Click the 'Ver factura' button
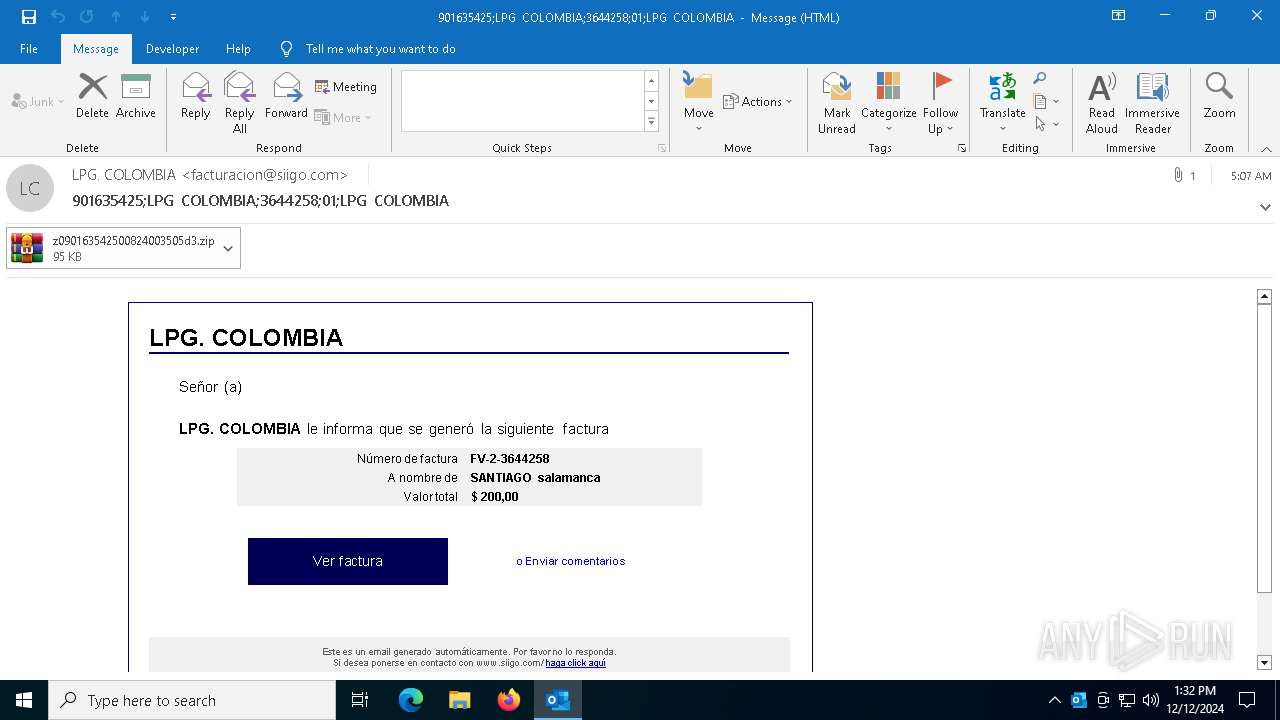This screenshot has width=1280, height=720. 348,561
